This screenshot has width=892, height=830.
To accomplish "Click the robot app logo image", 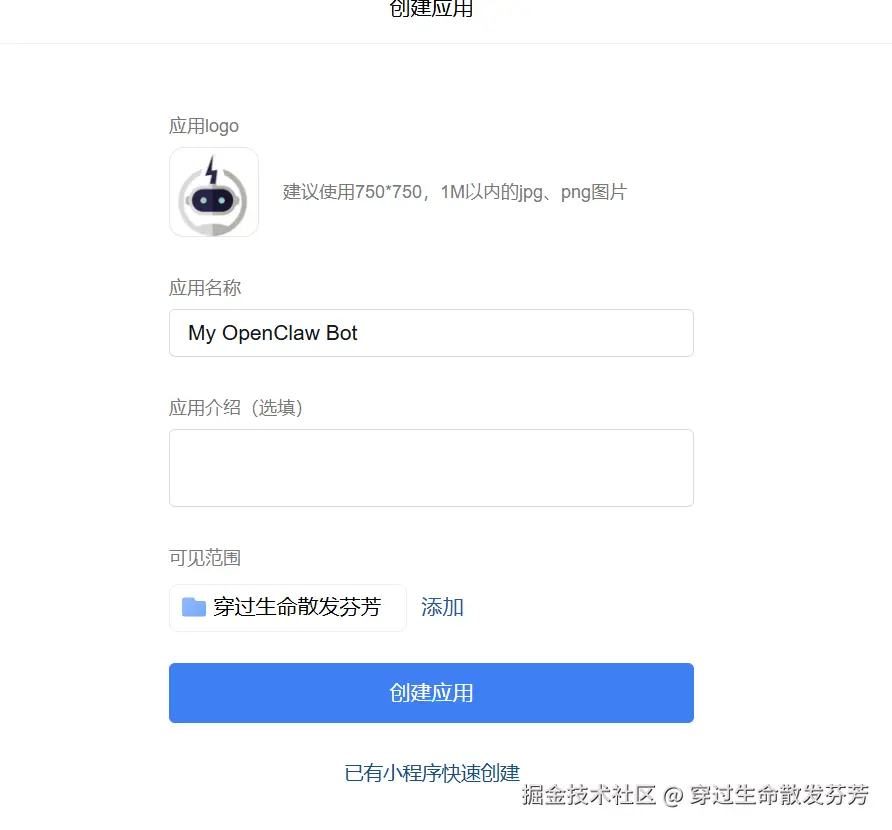I will coord(214,192).
